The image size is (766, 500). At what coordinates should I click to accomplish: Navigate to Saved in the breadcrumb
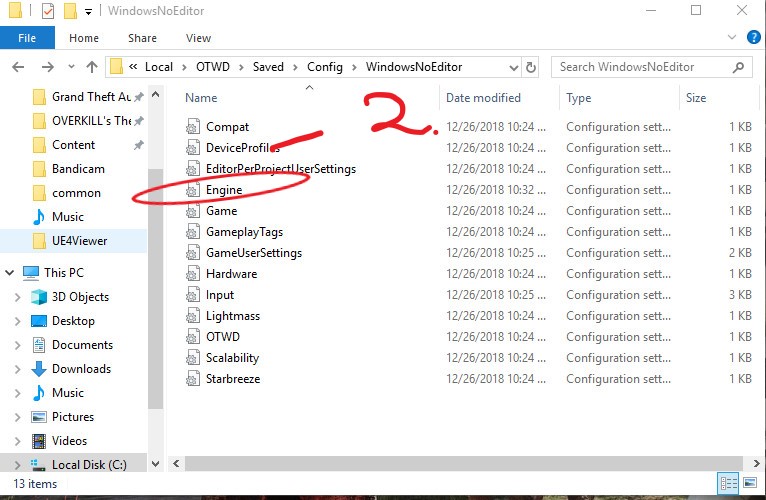pos(268,67)
